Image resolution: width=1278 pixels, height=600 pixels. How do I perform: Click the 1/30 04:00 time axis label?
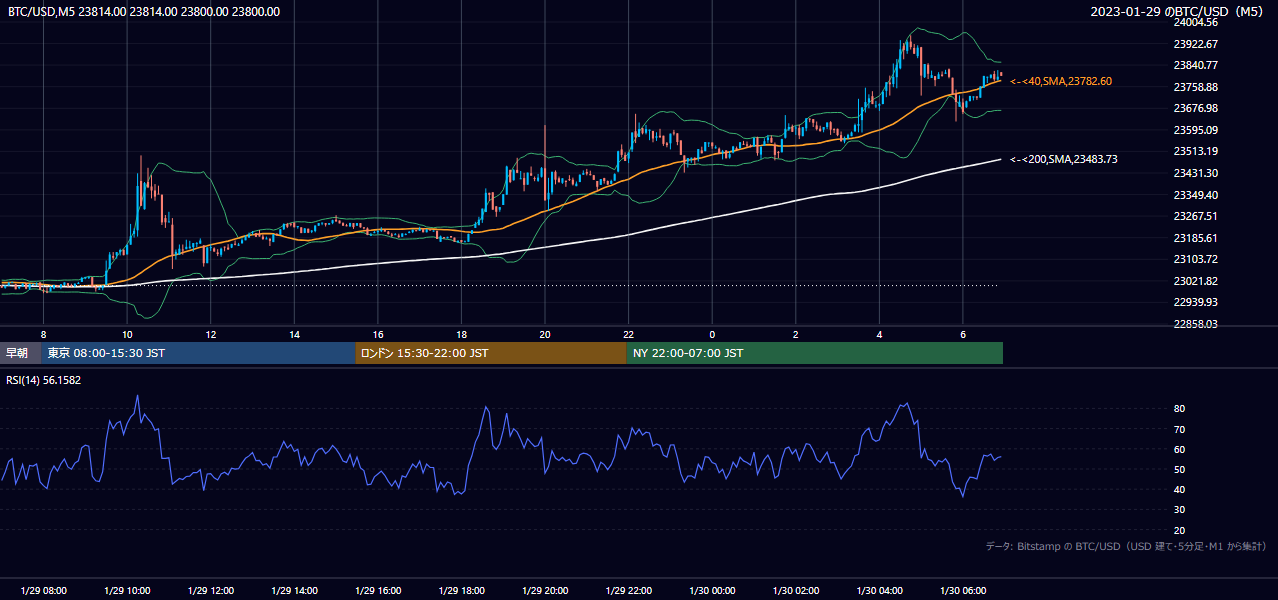(880, 591)
